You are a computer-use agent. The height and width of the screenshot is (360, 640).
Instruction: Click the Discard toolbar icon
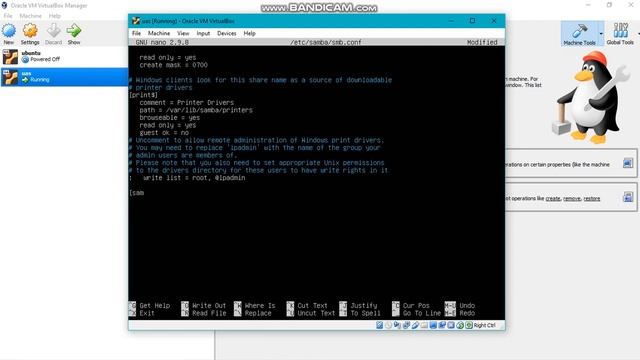tap(53, 34)
